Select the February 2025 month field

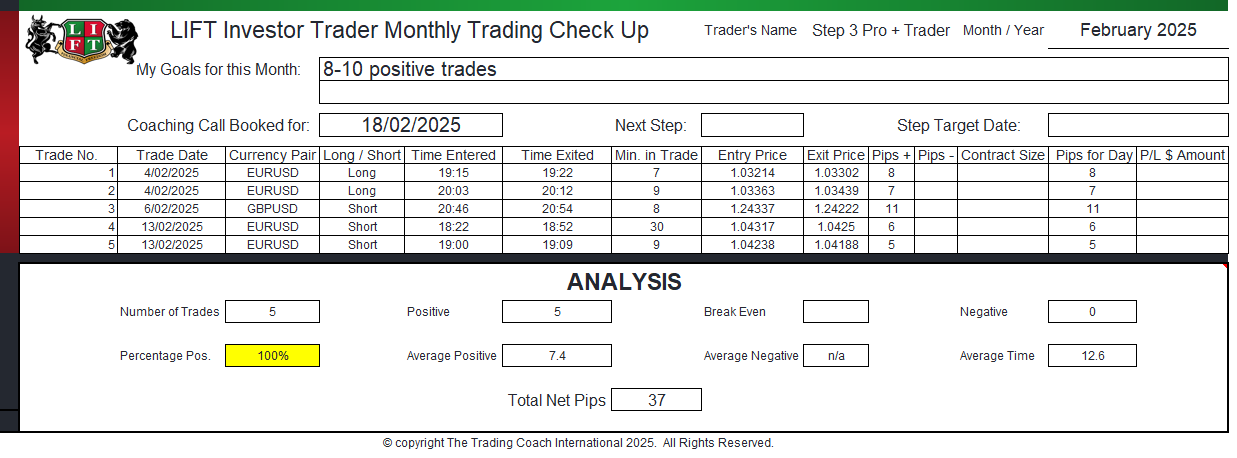click(1138, 30)
